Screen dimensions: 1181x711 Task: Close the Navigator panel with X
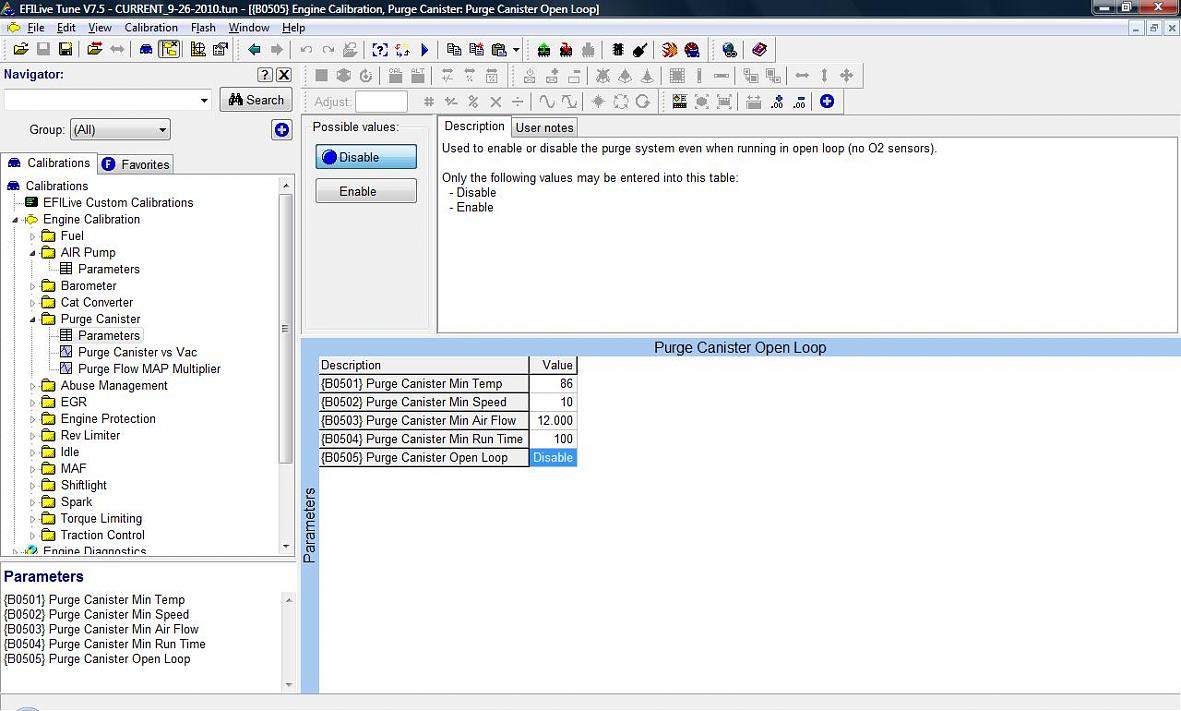click(x=284, y=75)
